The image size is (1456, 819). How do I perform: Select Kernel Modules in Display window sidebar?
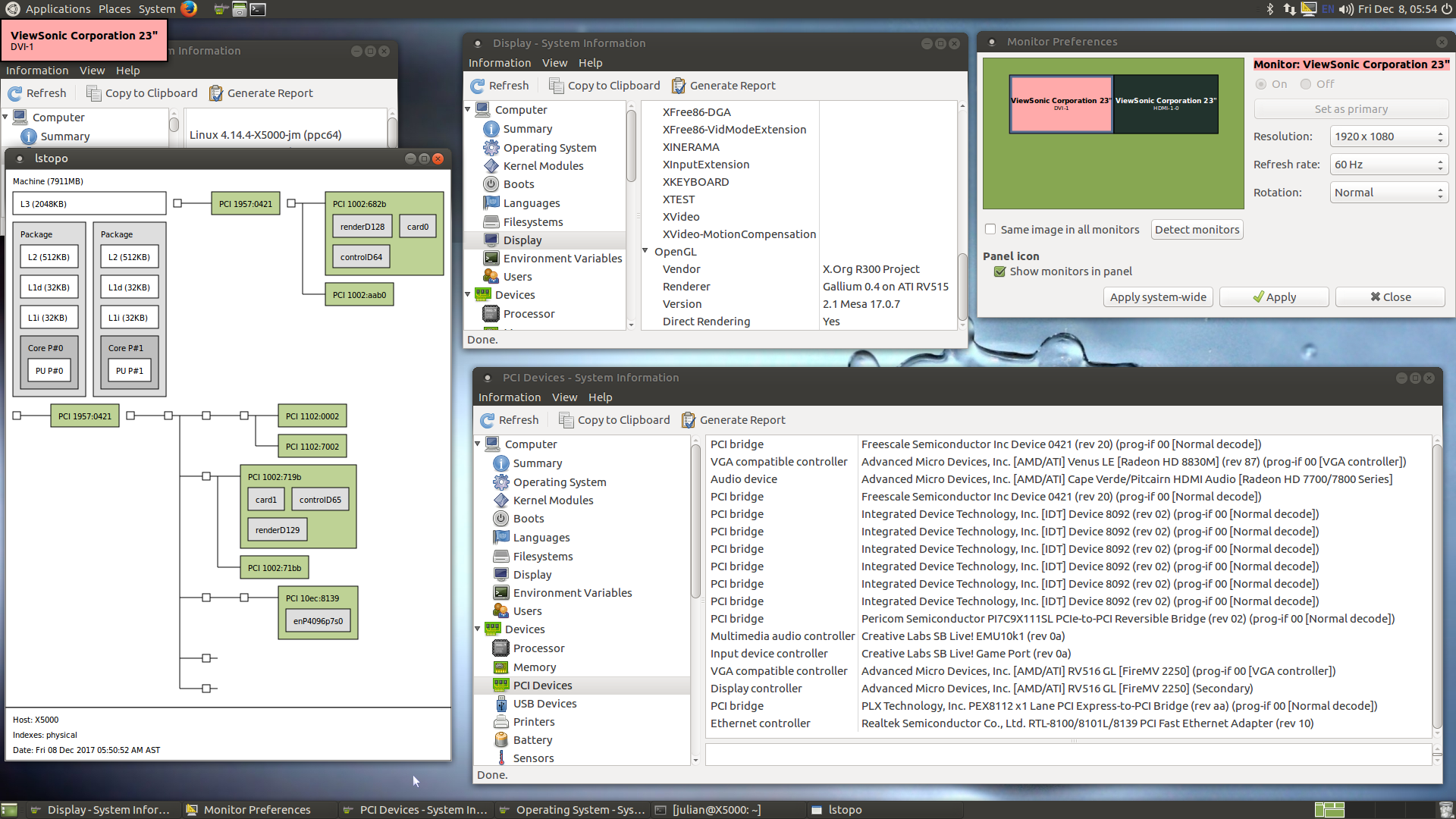[543, 166]
